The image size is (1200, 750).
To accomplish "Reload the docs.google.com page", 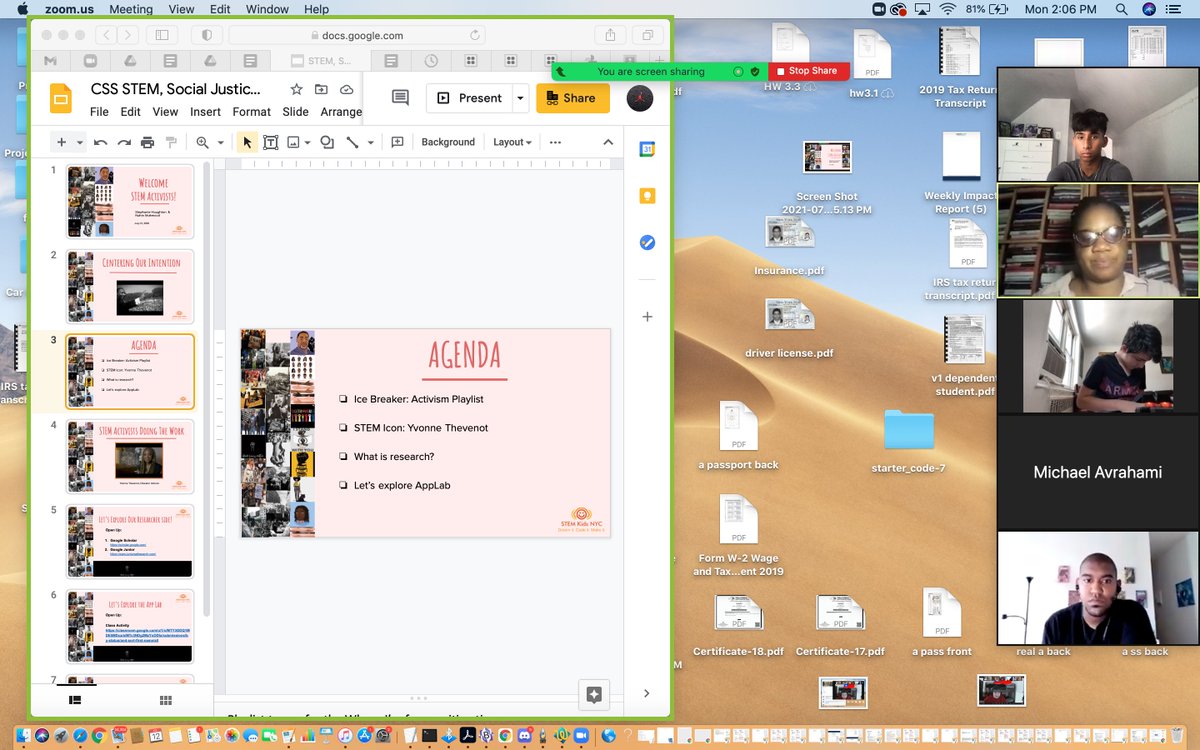I will [474, 35].
